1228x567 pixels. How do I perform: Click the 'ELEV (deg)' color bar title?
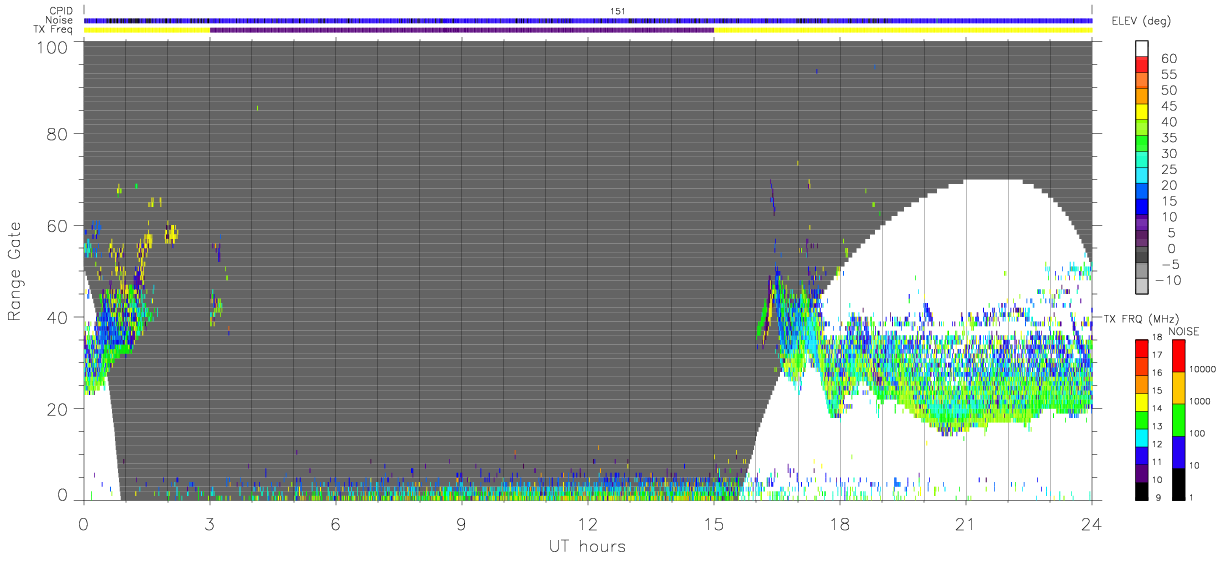[x=1139, y=21]
